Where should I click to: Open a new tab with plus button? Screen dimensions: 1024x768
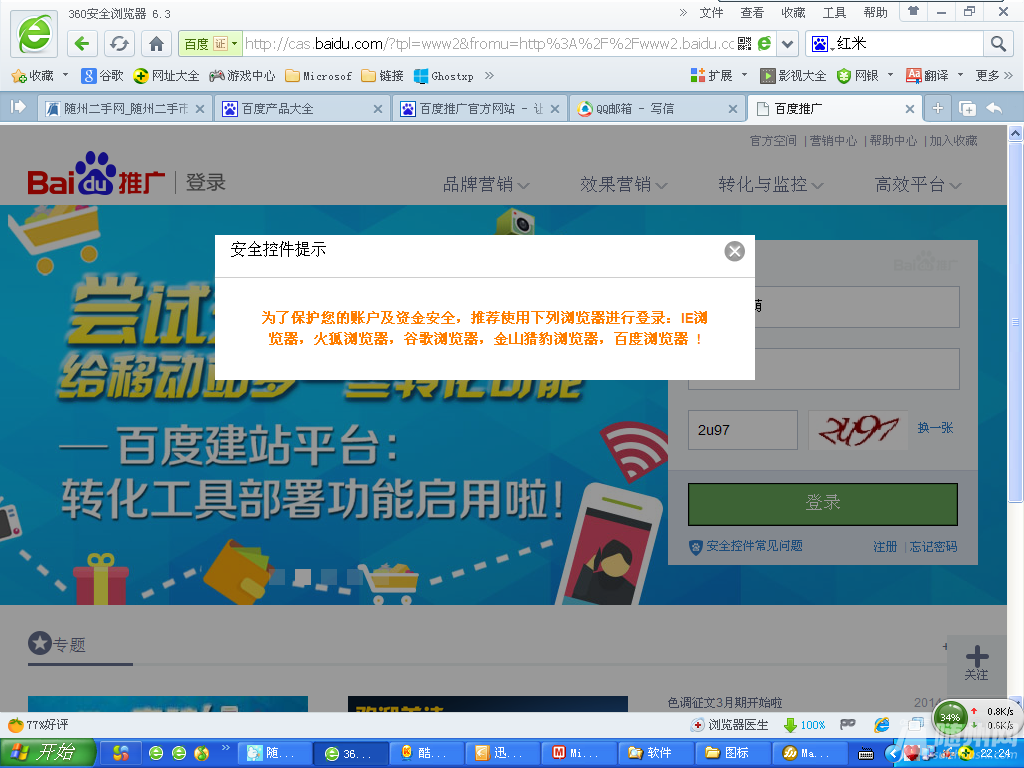pyautogui.click(x=938, y=108)
